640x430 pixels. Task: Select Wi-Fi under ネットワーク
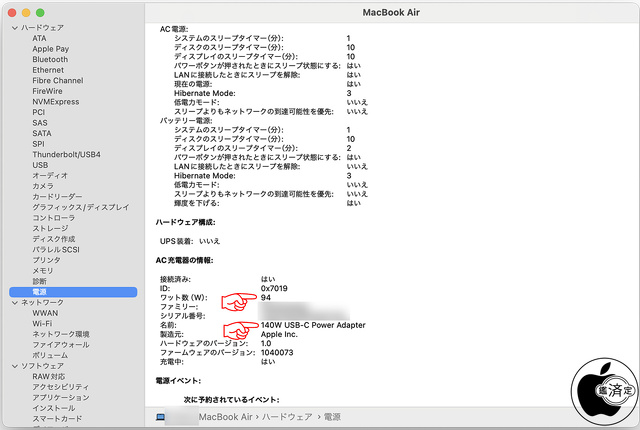[x=42, y=324]
